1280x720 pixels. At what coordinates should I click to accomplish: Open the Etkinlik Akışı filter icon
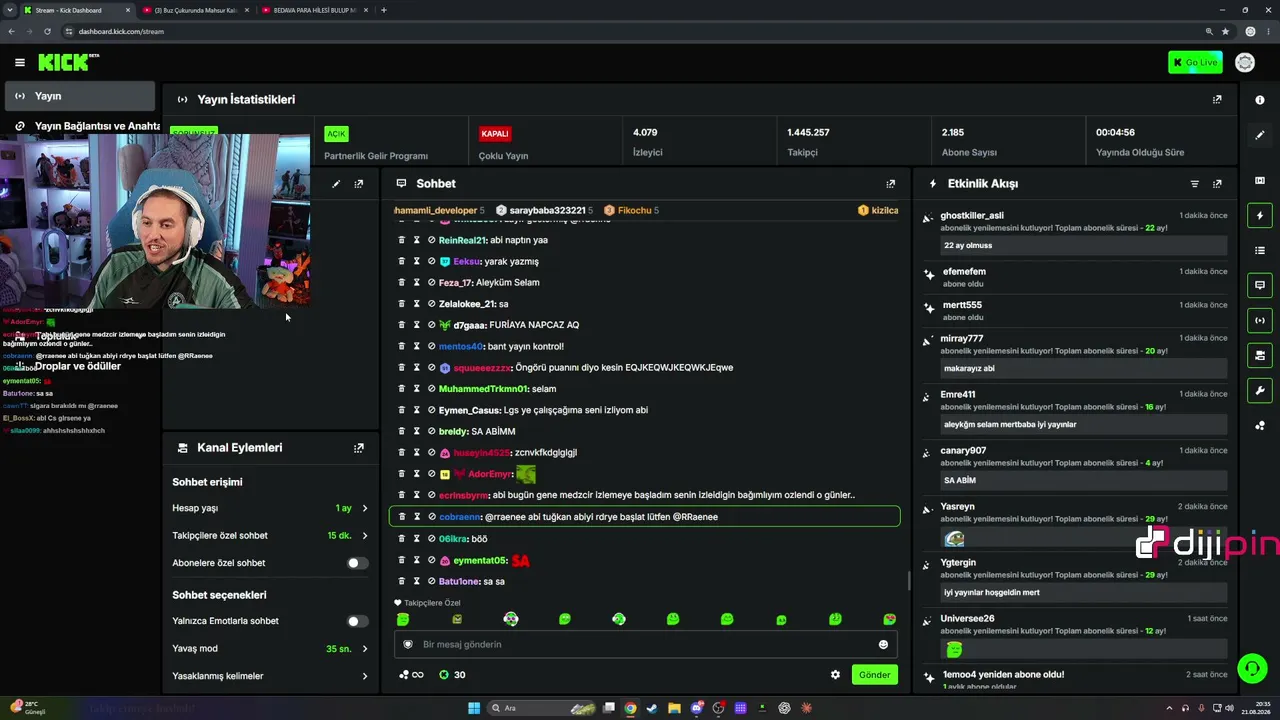click(1194, 184)
